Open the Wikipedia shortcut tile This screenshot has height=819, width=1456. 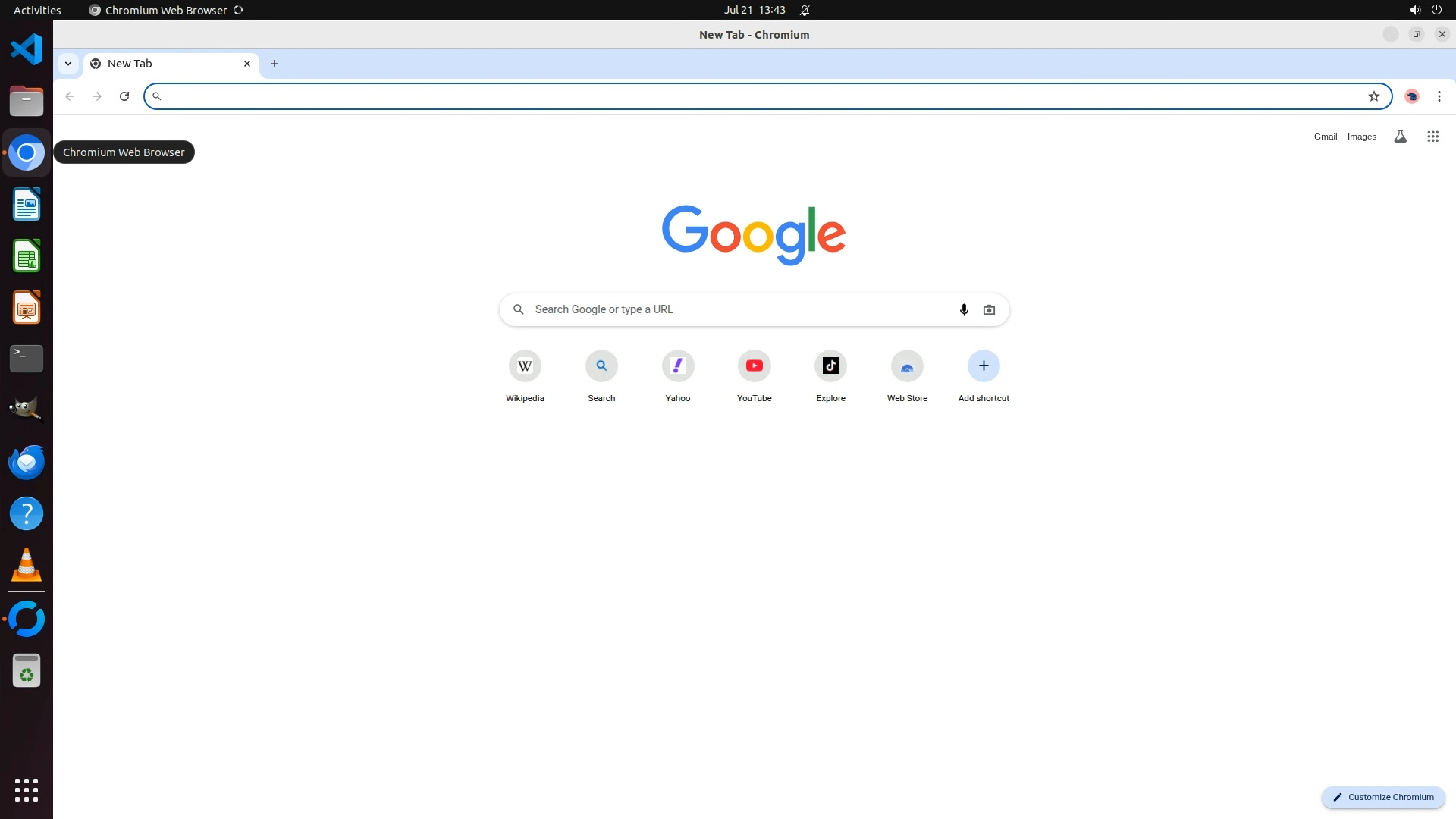click(x=525, y=366)
